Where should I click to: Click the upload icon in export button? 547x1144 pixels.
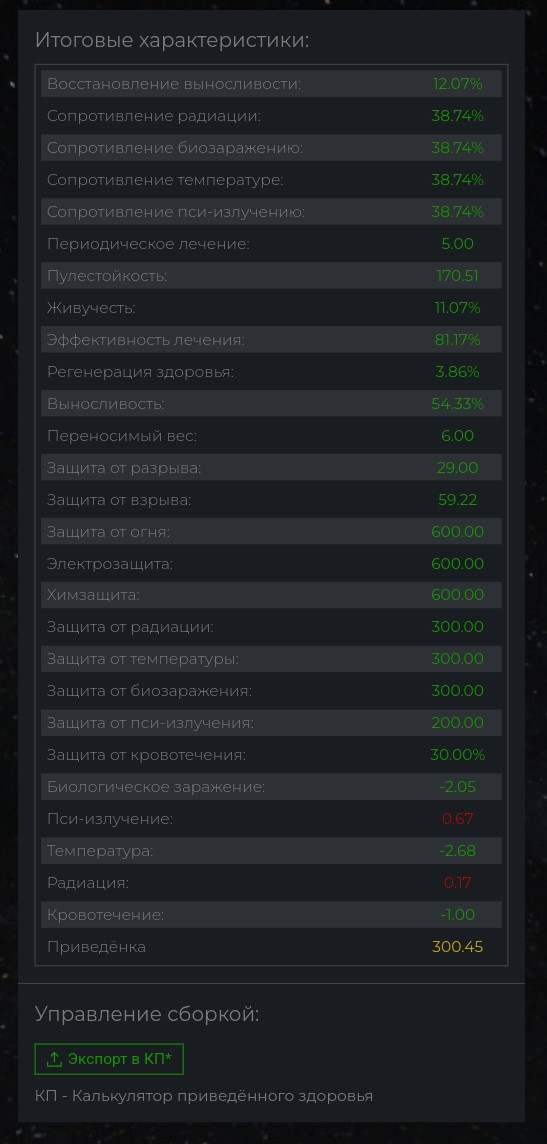pyautogui.click(x=54, y=1059)
